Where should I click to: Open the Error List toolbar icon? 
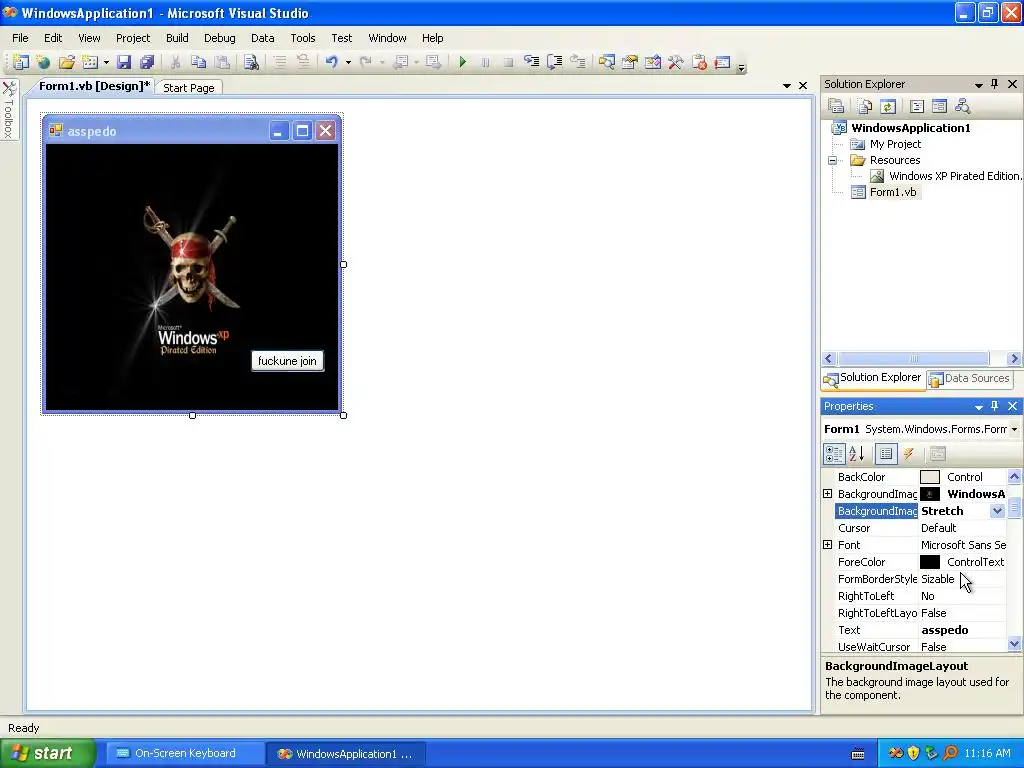point(699,62)
